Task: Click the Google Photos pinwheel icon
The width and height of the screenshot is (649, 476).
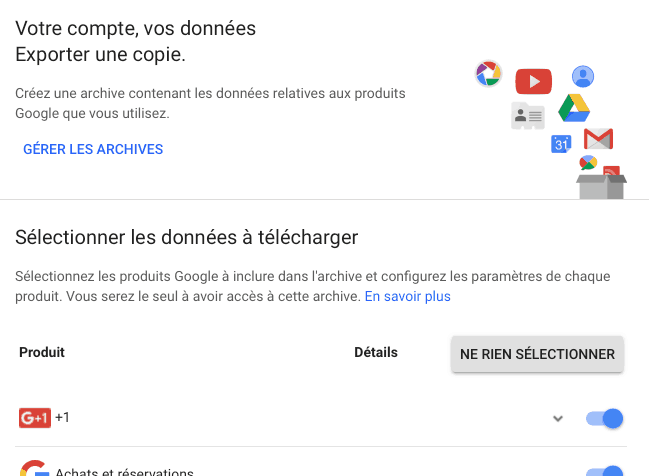Action: [x=488, y=74]
